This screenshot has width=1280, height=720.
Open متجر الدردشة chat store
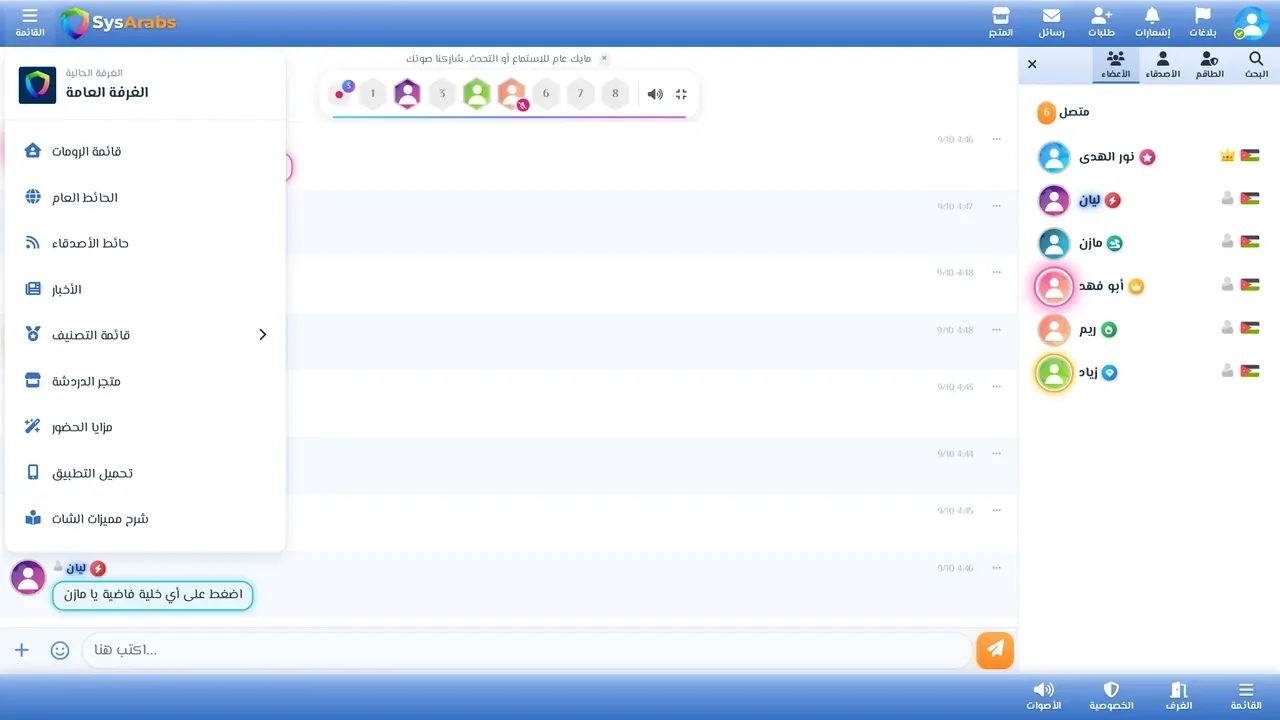(x=145, y=381)
